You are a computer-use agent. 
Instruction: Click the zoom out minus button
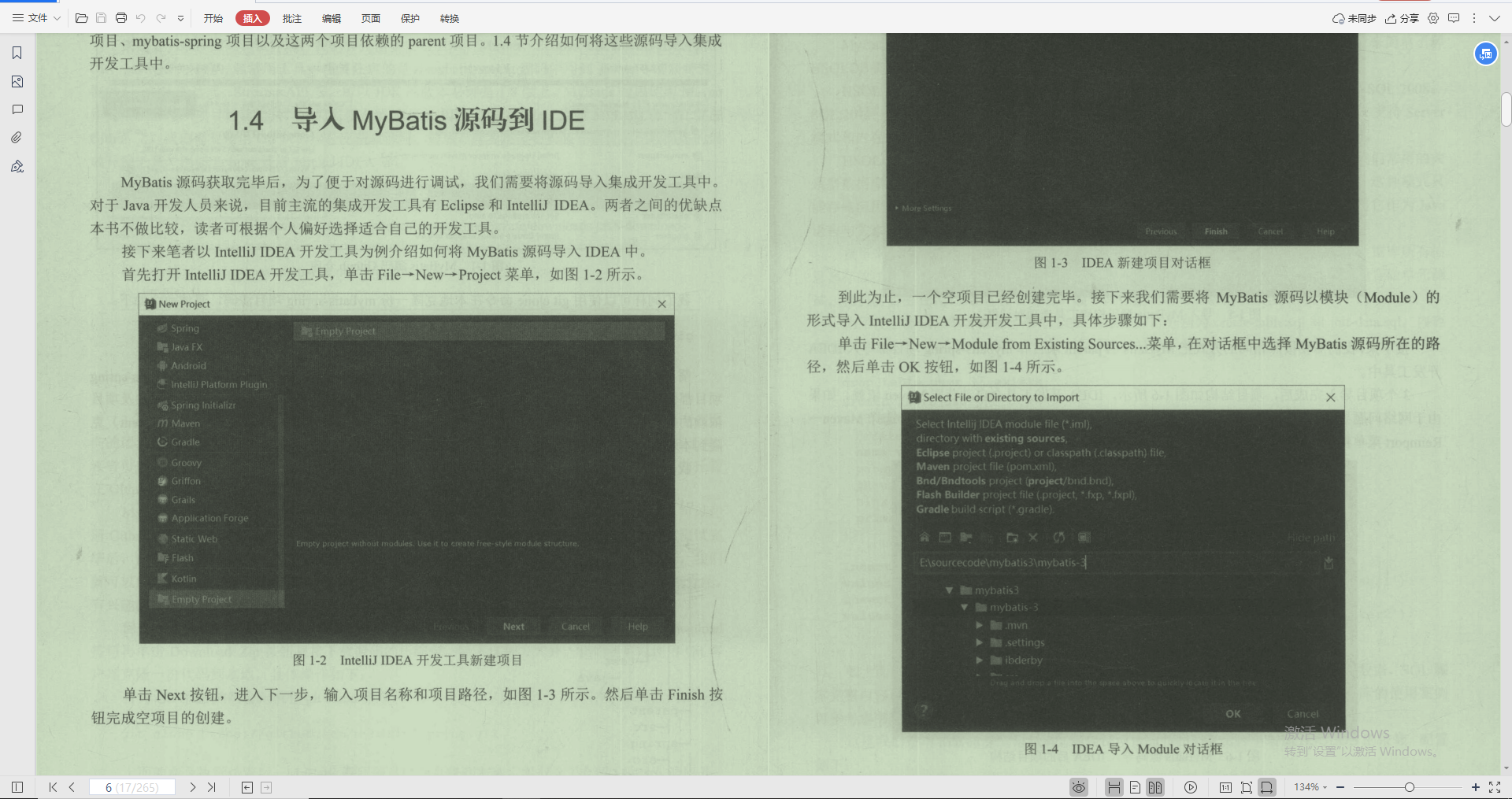tap(1340, 787)
